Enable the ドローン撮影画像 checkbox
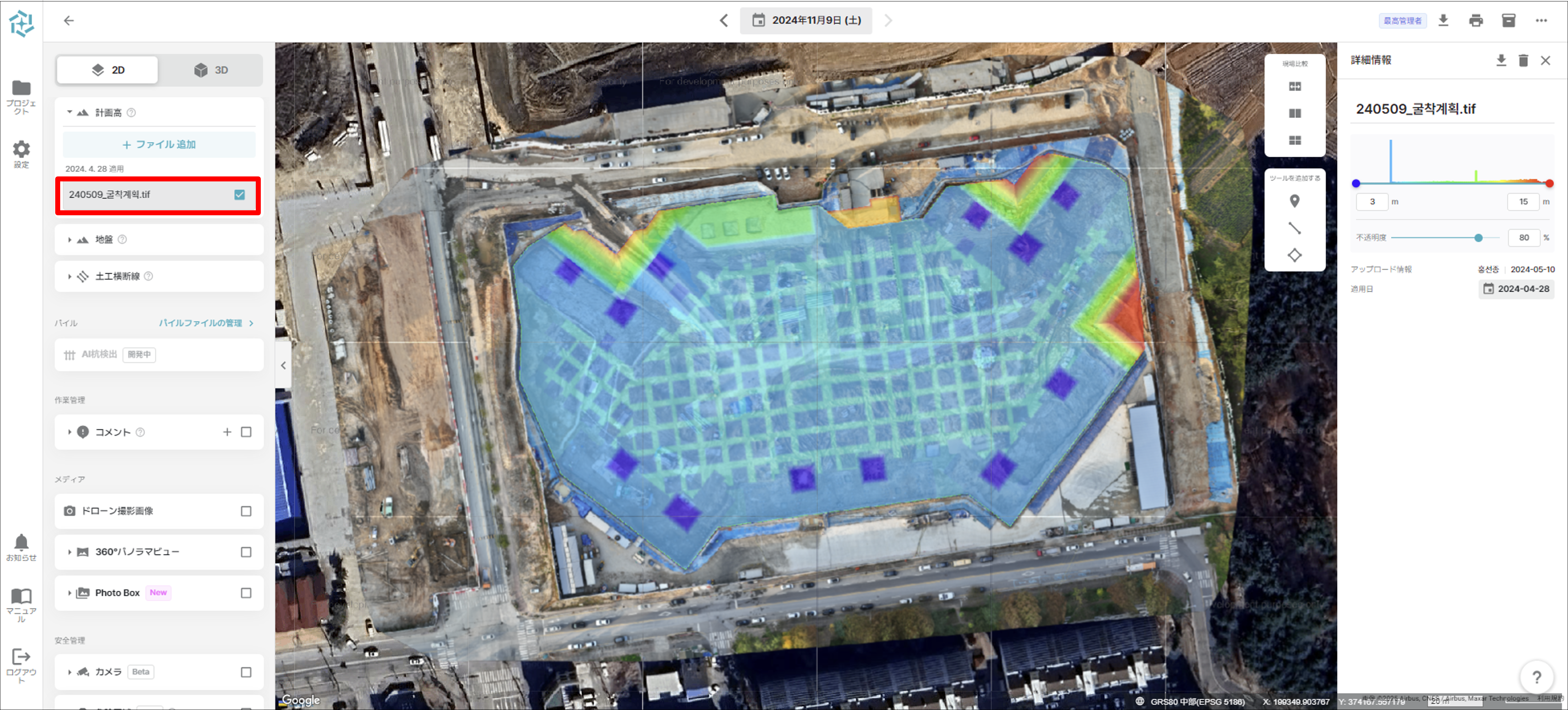The width and height of the screenshot is (1568, 710). (246, 511)
